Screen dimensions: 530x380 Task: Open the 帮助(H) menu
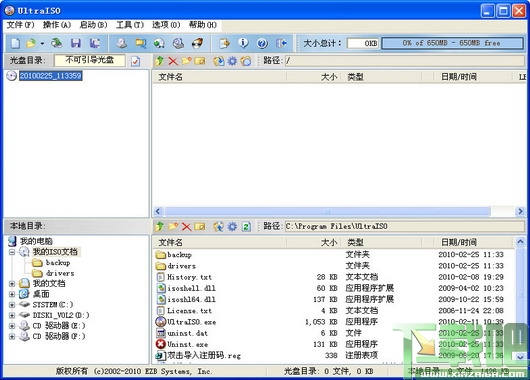(202, 25)
